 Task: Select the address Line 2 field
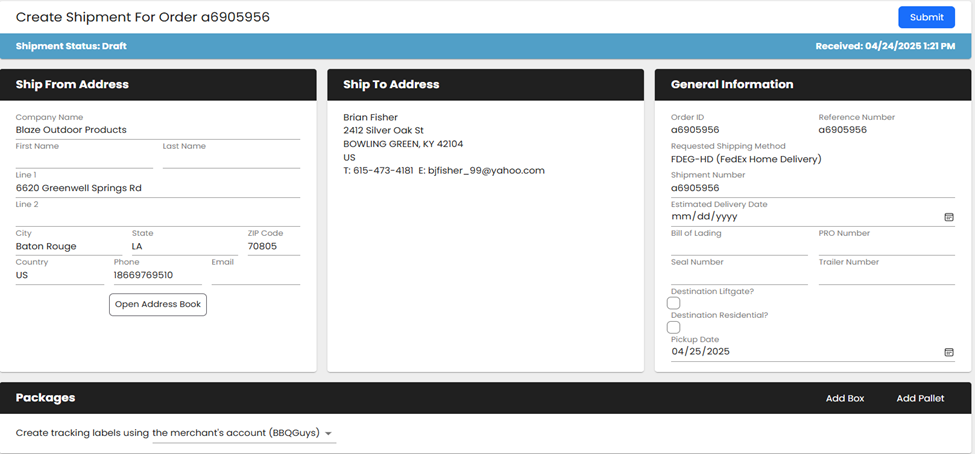click(x=158, y=217)
